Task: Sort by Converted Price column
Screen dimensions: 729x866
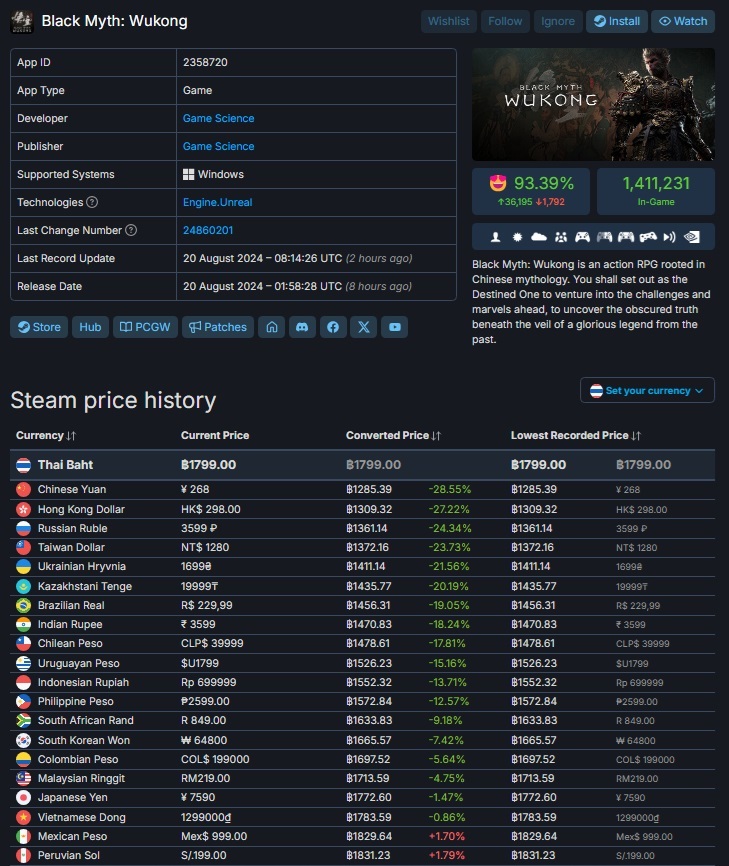Action: pos(394,435)
